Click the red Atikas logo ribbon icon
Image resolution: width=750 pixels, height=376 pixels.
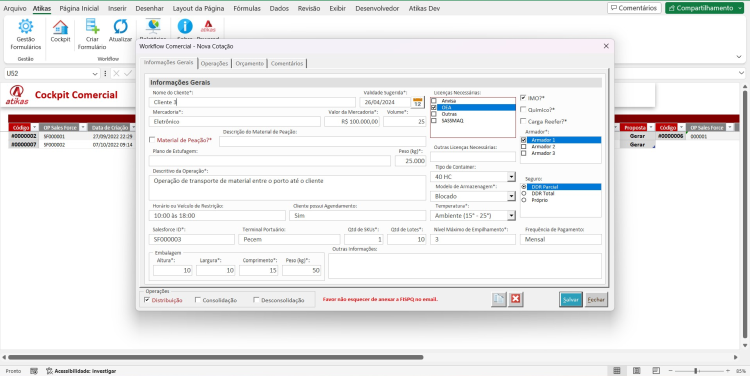[208, 27]
